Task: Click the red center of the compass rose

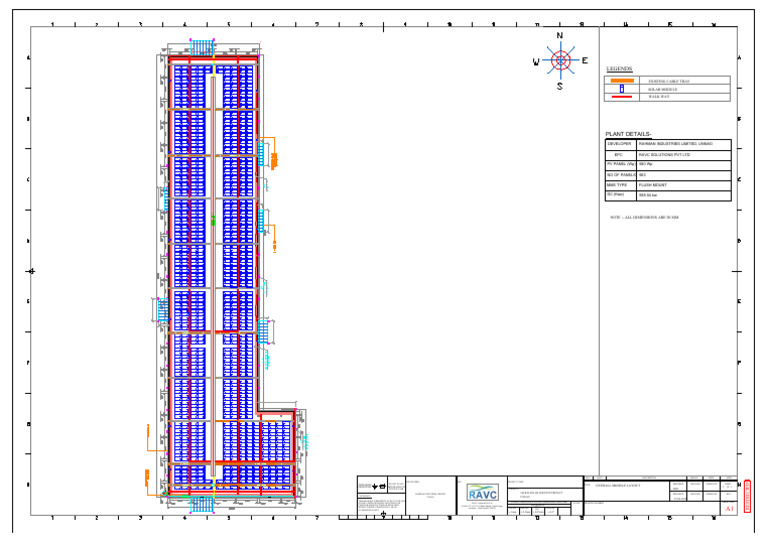Action: point(561,61)
